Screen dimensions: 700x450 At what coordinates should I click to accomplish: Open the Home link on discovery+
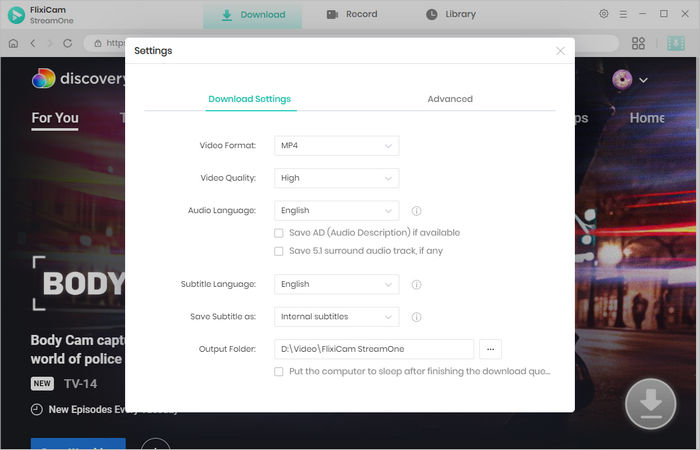click(647, 118)
